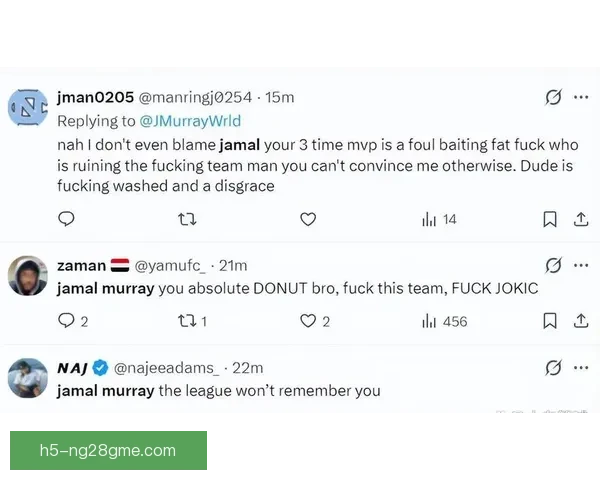The image size is (600, 480).
Task: Reply to zaman's tweet
Action: [67, 321]
